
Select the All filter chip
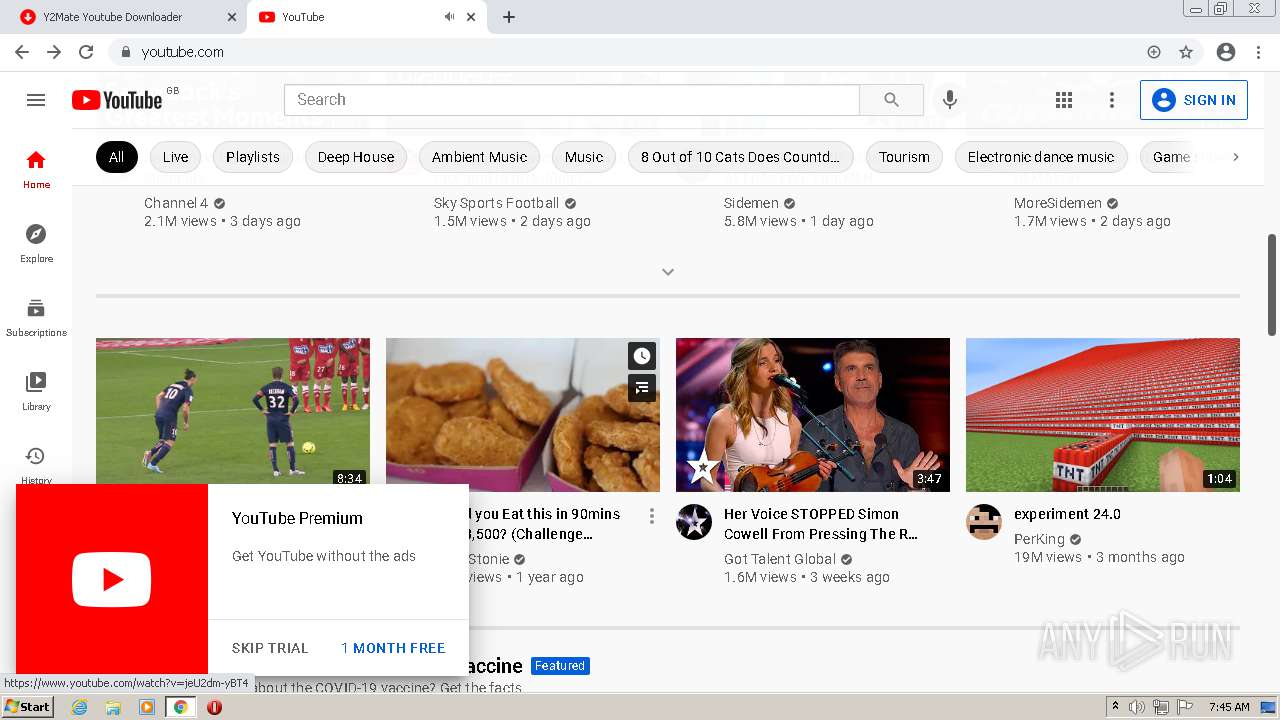(x=117, y=157)
